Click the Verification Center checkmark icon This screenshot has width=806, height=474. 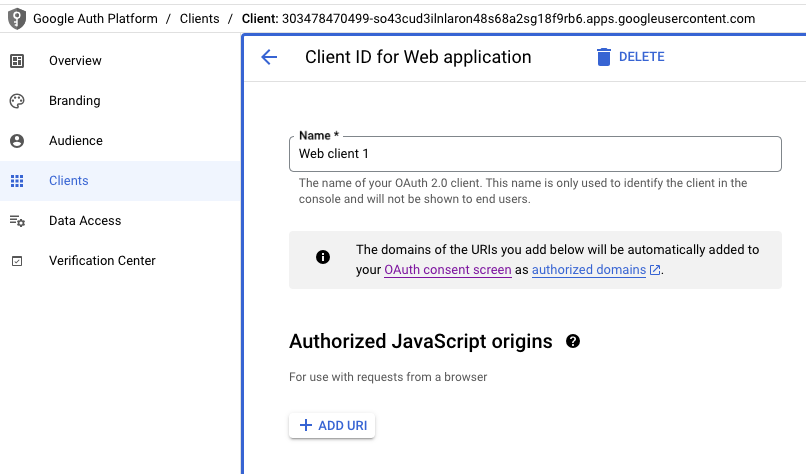[17, 261]
